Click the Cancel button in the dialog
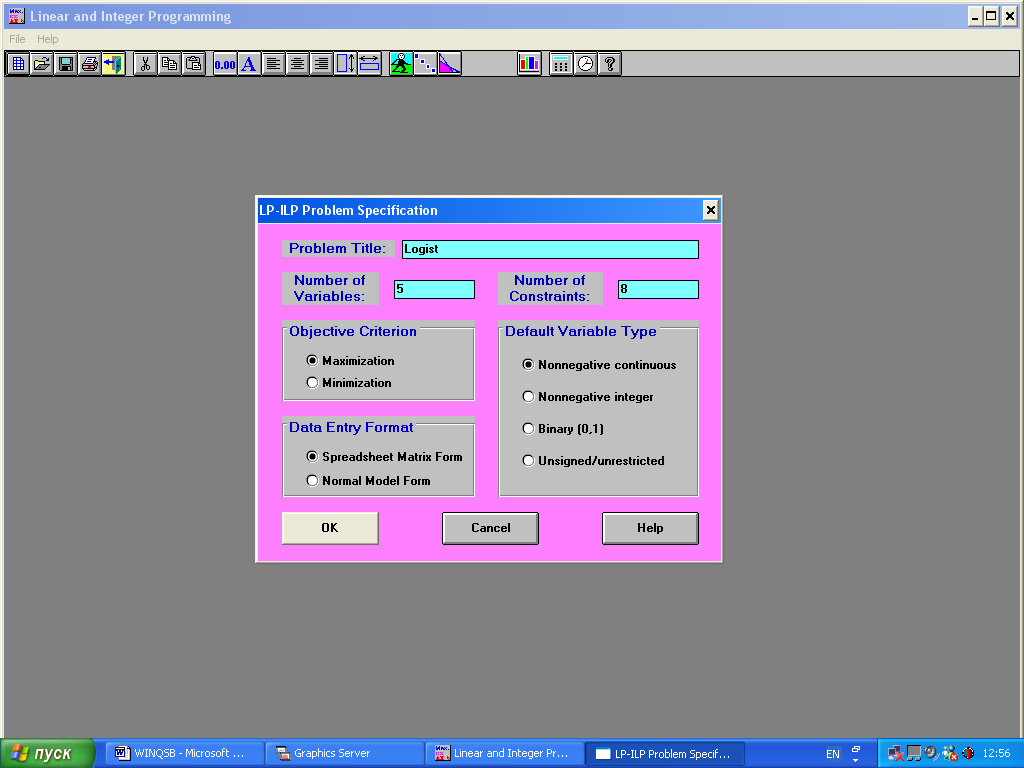This screenshot has width=1024, height=768. [x=490, y=528]
